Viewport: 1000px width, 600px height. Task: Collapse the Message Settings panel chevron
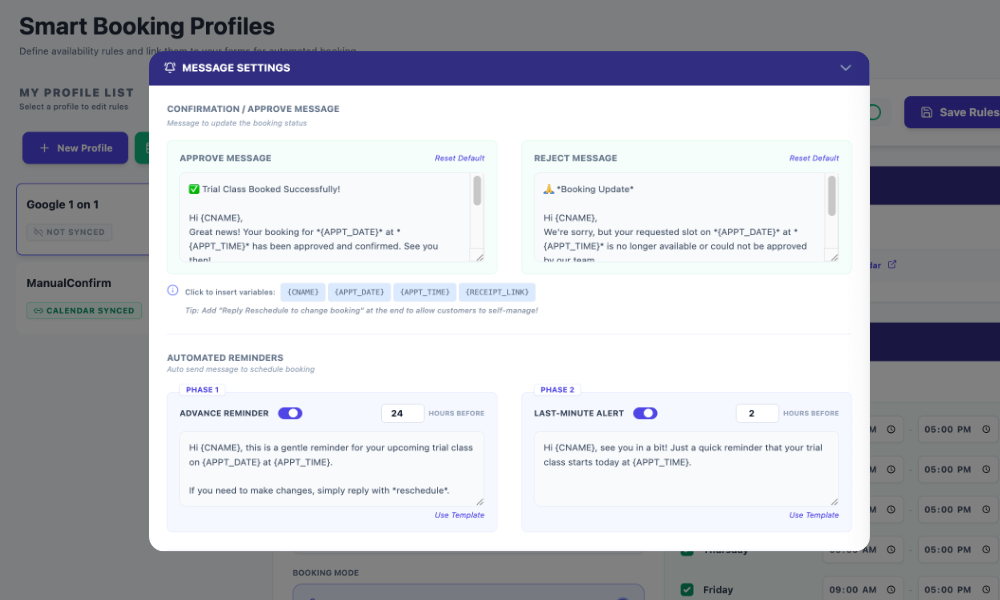(x=845, y=68)
